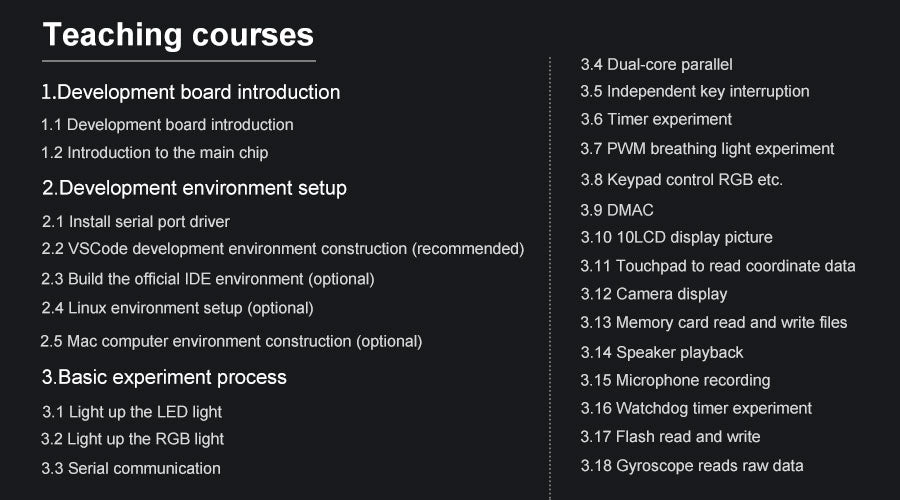Open 2.2 VSCode development environment construction
This screenshot has width=900, height=500.
(282, 248)
